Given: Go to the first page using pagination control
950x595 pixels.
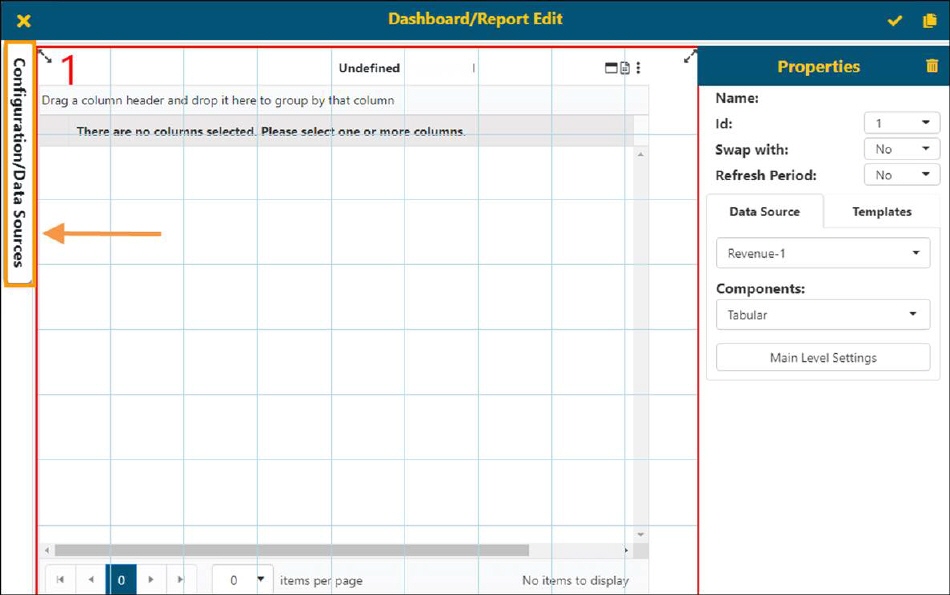Looking at the screenshot, I should tap(61, 579).
